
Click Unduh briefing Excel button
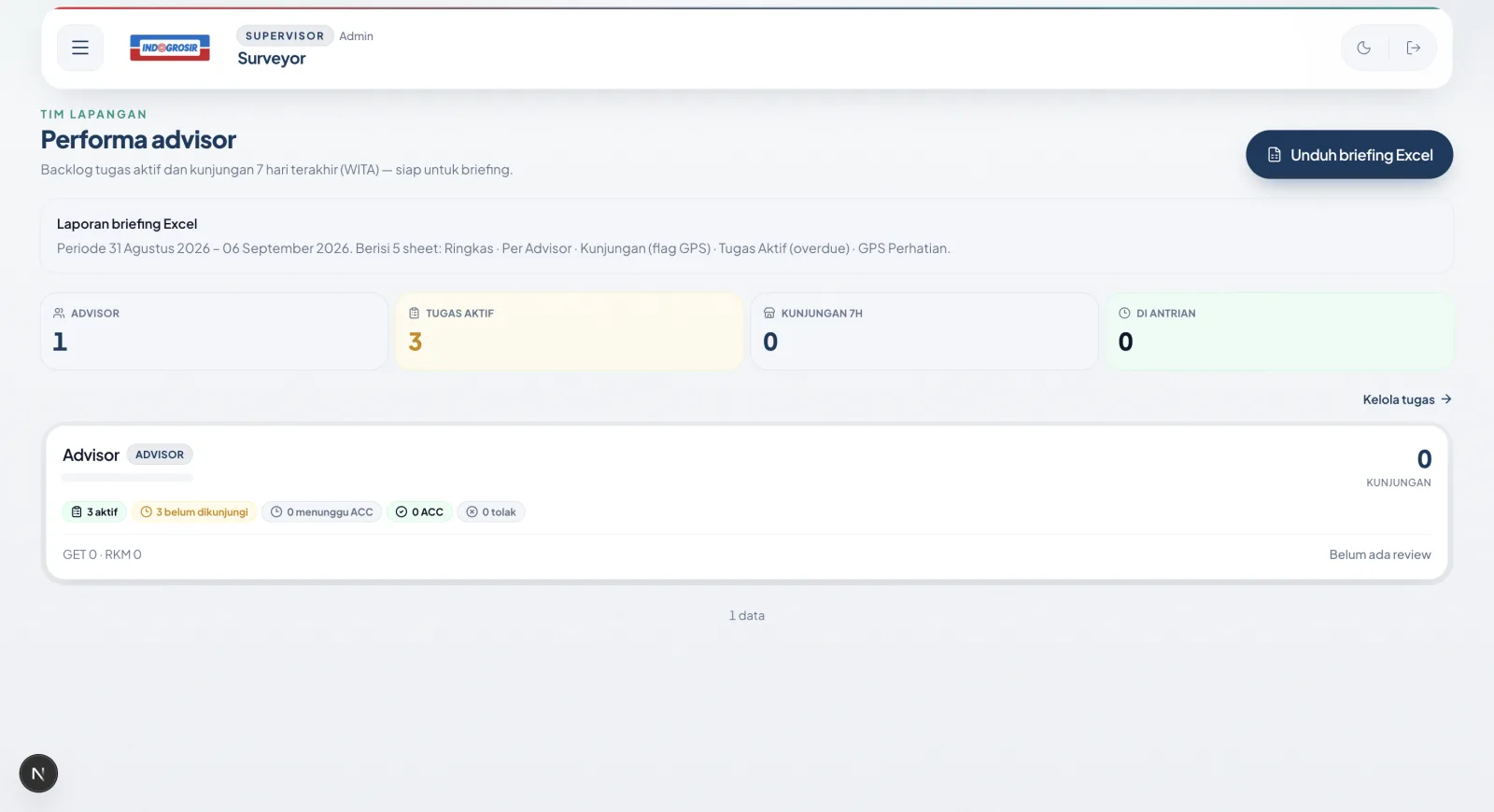(1349, 155)
